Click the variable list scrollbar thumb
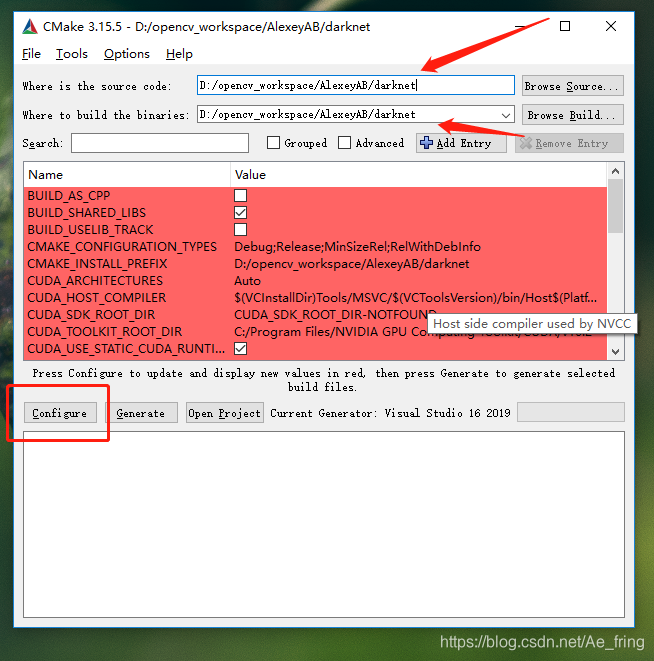 tap(615, 206)
